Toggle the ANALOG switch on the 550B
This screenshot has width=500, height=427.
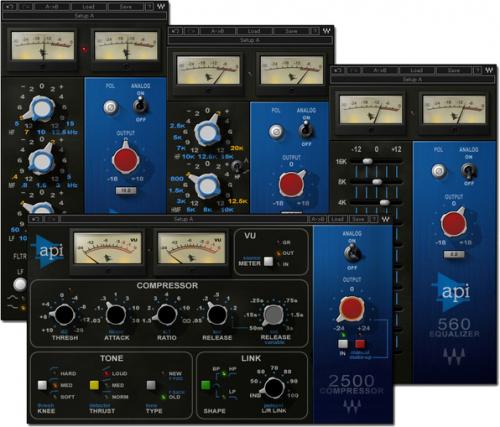(306, 130)
